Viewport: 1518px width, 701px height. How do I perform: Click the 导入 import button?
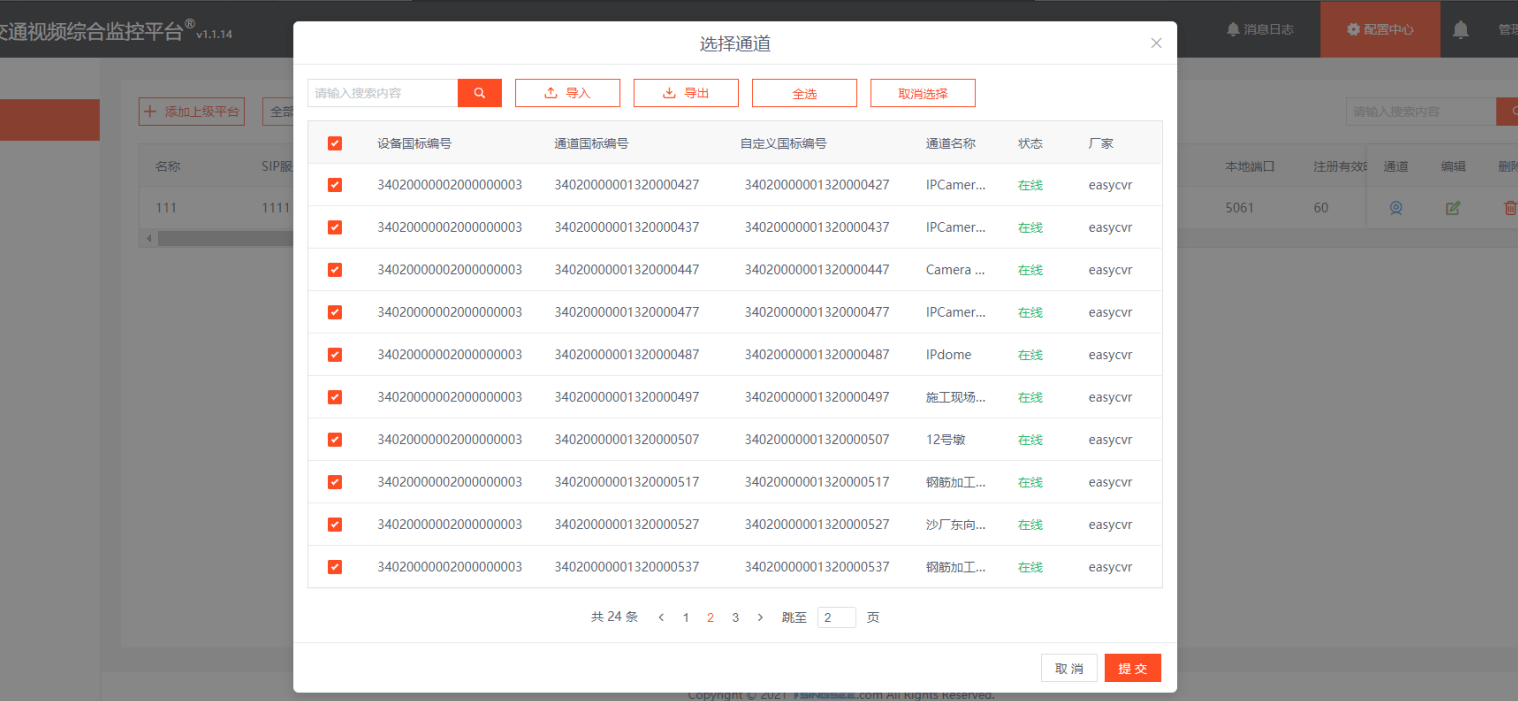tap(567, 93)
